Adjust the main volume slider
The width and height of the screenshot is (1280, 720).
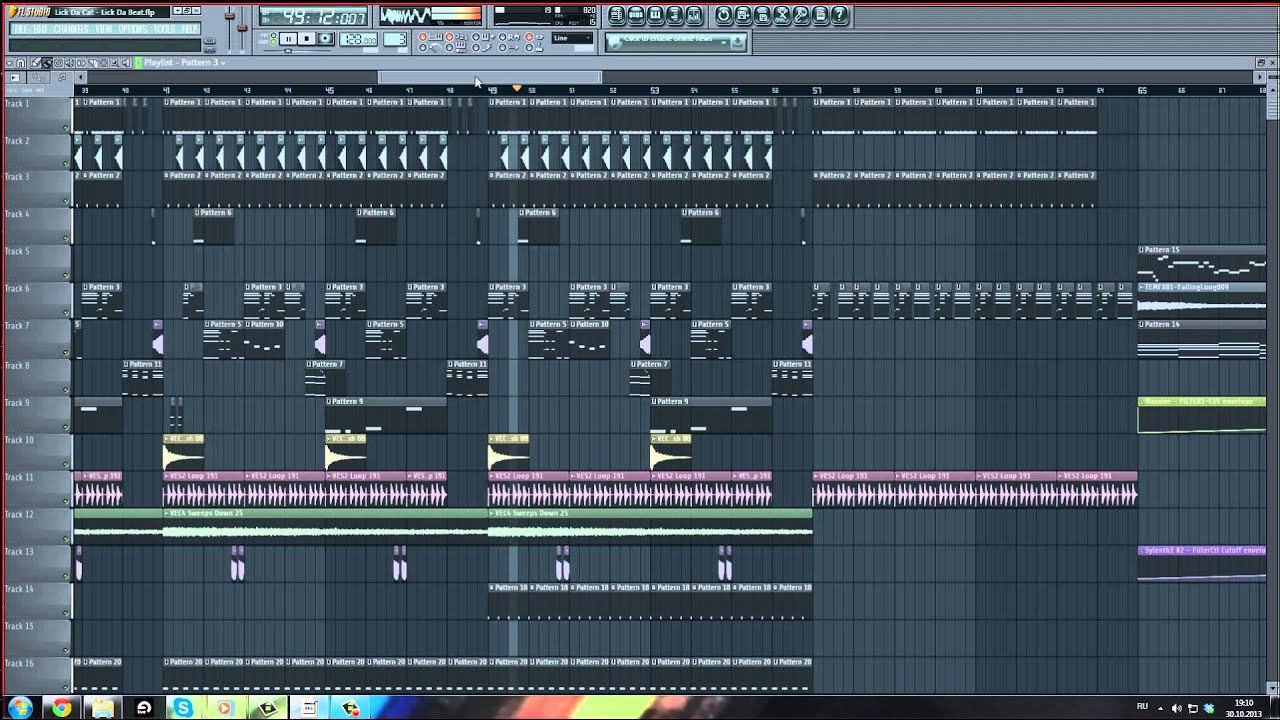tap(229, 17)
